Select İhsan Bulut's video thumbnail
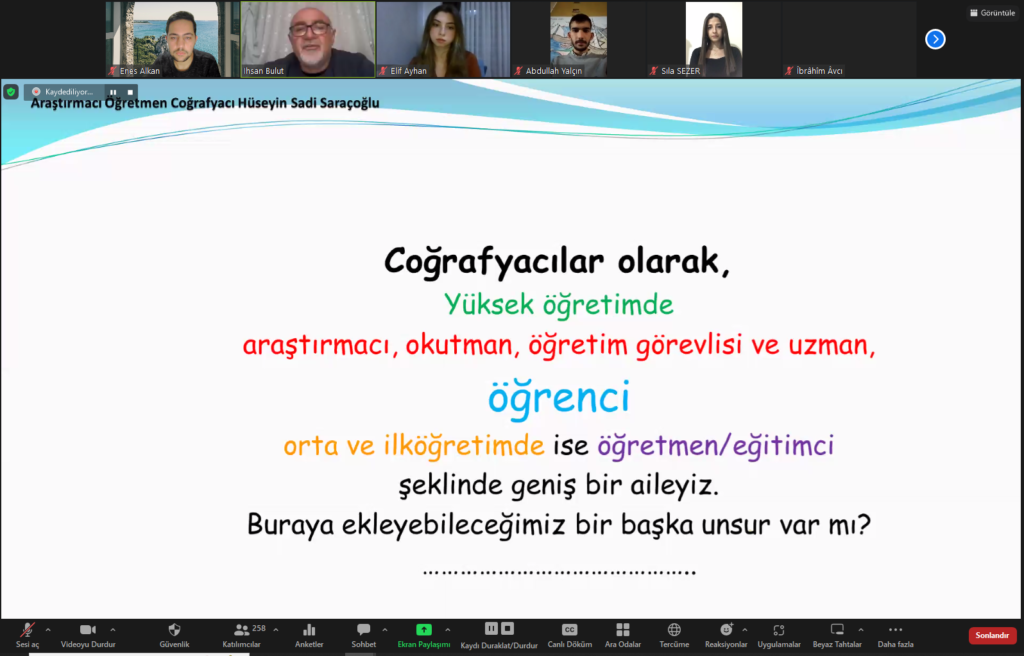Image resolution: width=1024 pixels, height=656 pixels. [x=308, y=39]
